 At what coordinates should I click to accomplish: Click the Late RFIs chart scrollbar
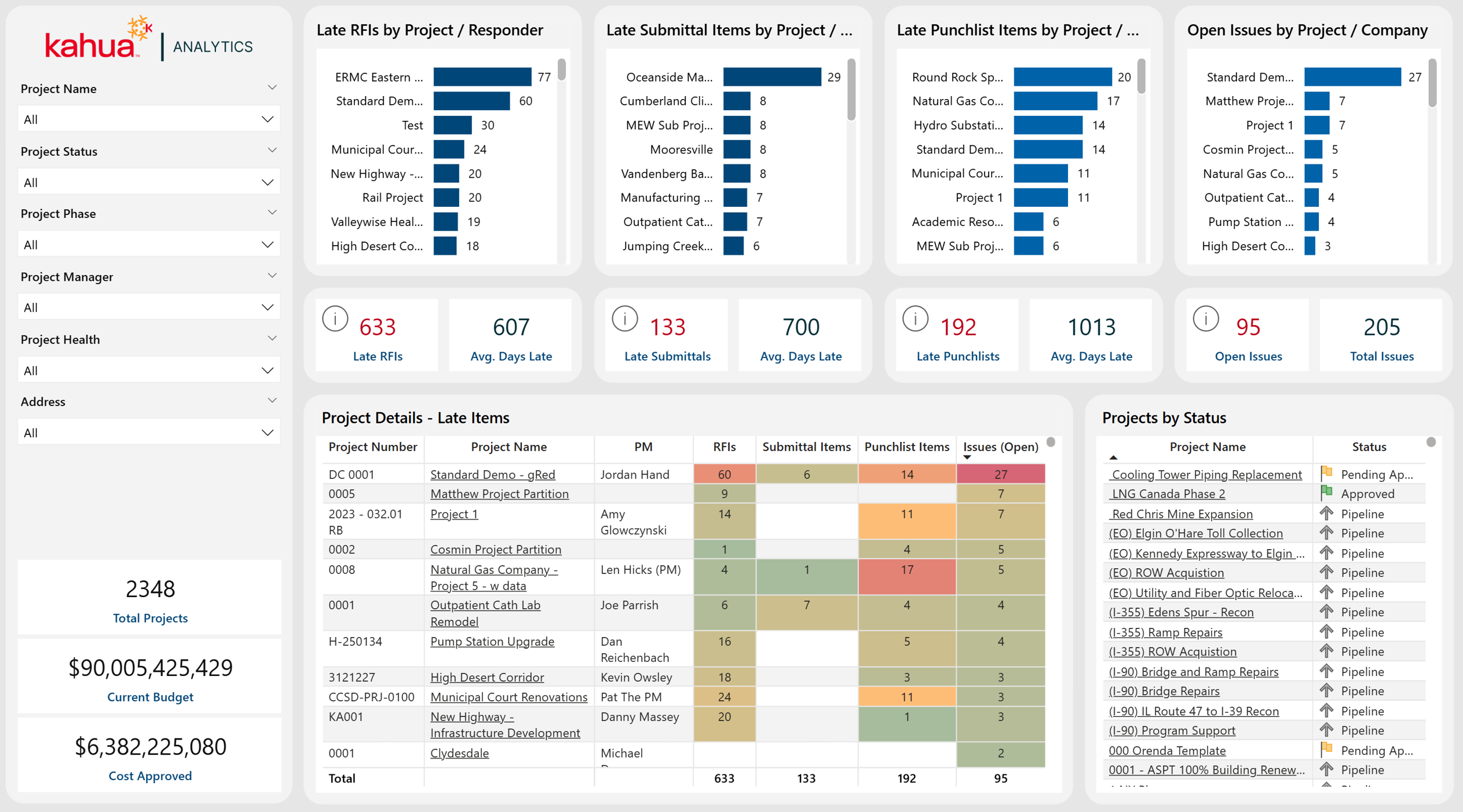tap(561, 70)
